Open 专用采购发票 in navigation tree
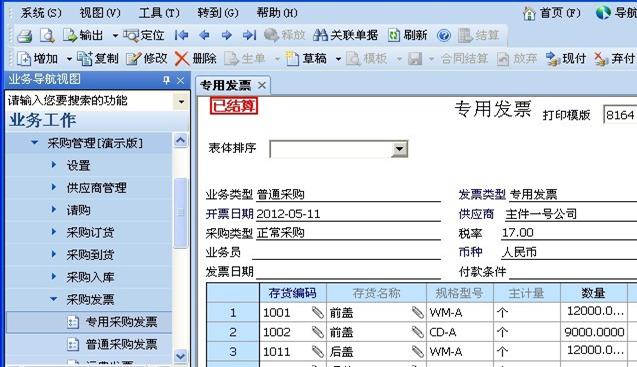 (113, 322)
